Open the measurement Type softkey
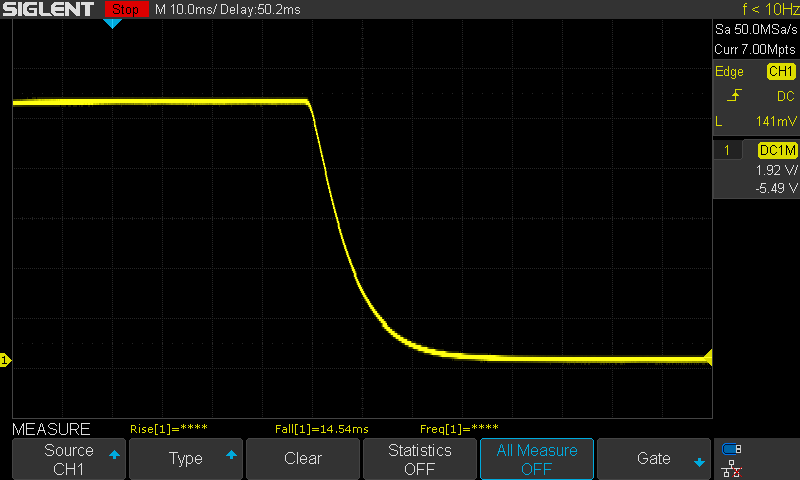The height and width of the screenshot is (480, 800). [186, 459]
